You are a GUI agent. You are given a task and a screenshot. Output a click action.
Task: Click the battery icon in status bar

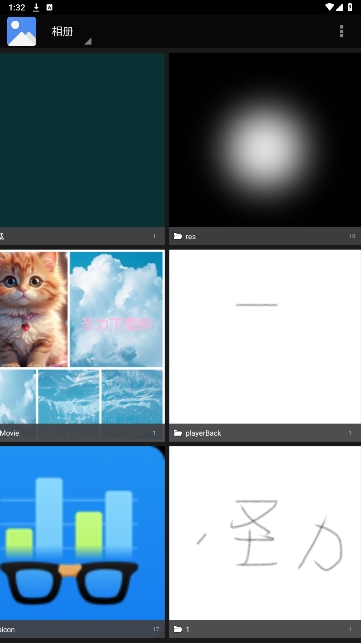click(x=350, y=7)
